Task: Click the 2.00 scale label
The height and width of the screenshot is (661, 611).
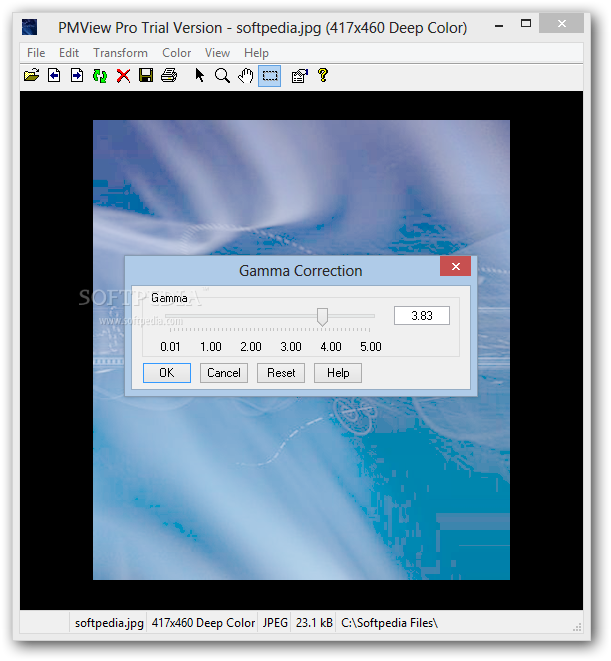Action: coord(251,347)
